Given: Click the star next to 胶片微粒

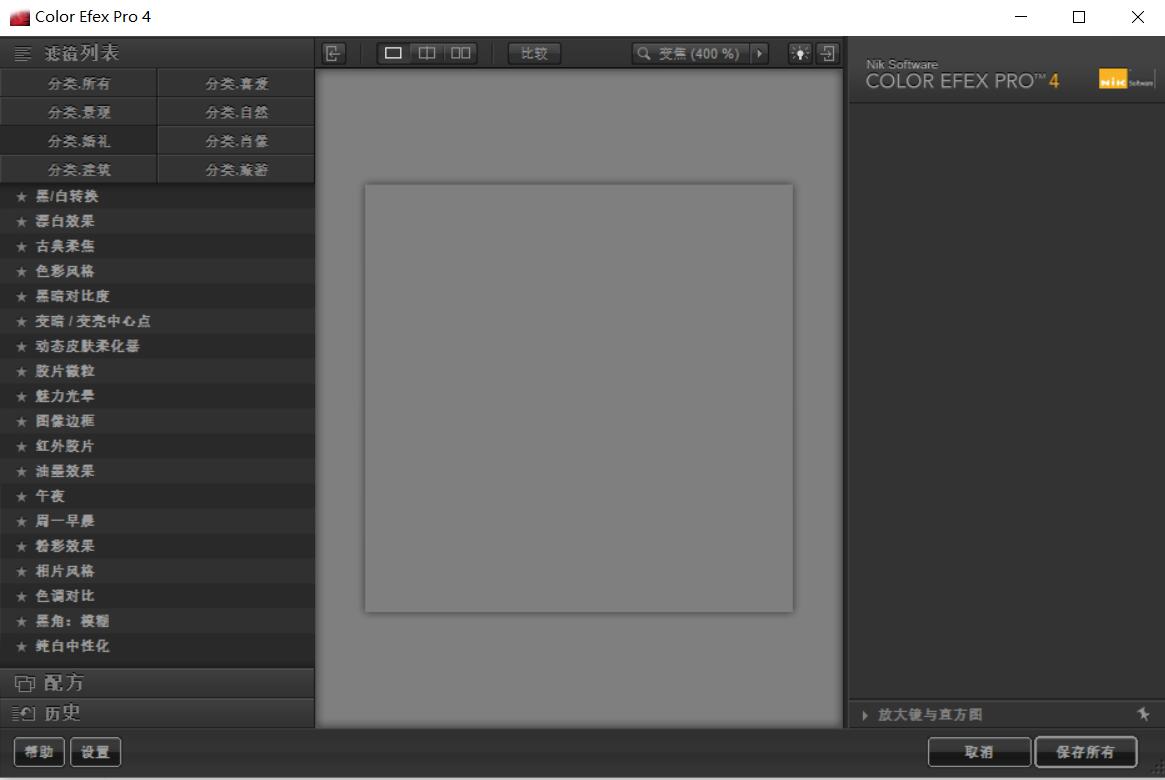Looking at the screenshot, I should [x=22, y=371].
